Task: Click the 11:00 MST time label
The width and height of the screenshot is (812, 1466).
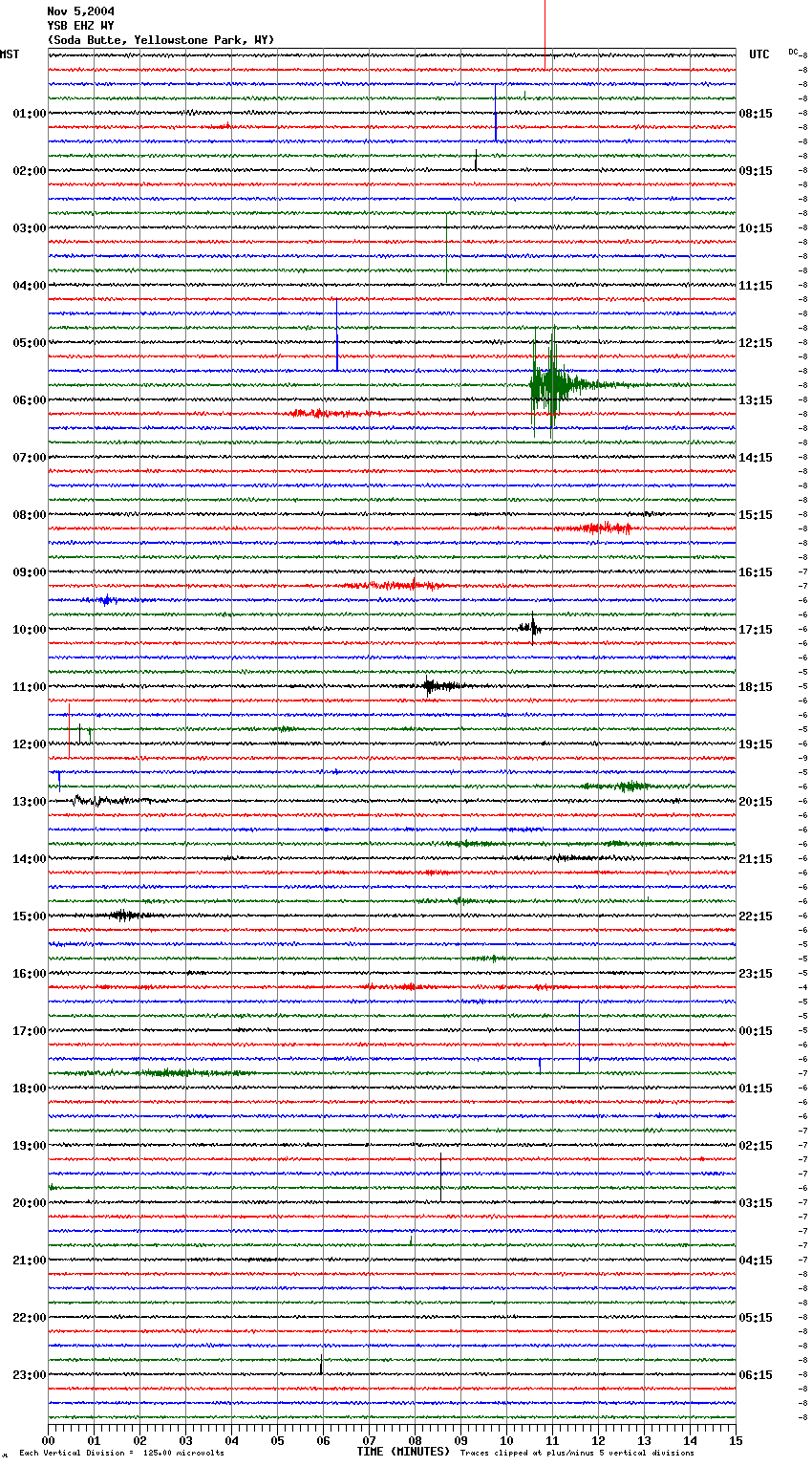Action: (x=30, y=687)
